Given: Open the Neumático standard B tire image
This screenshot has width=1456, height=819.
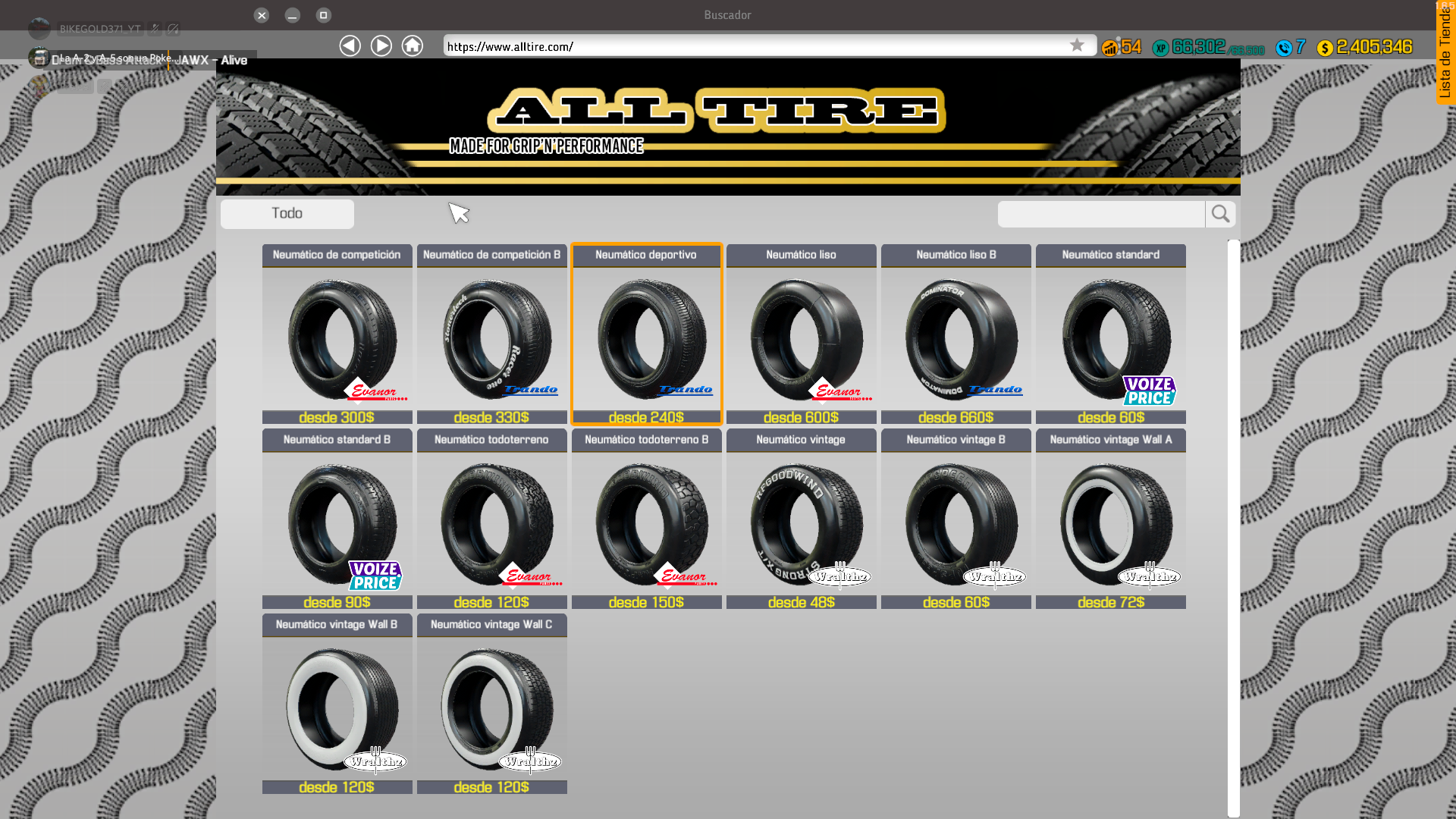Looking at the screenshot, I should coord(337,524).
